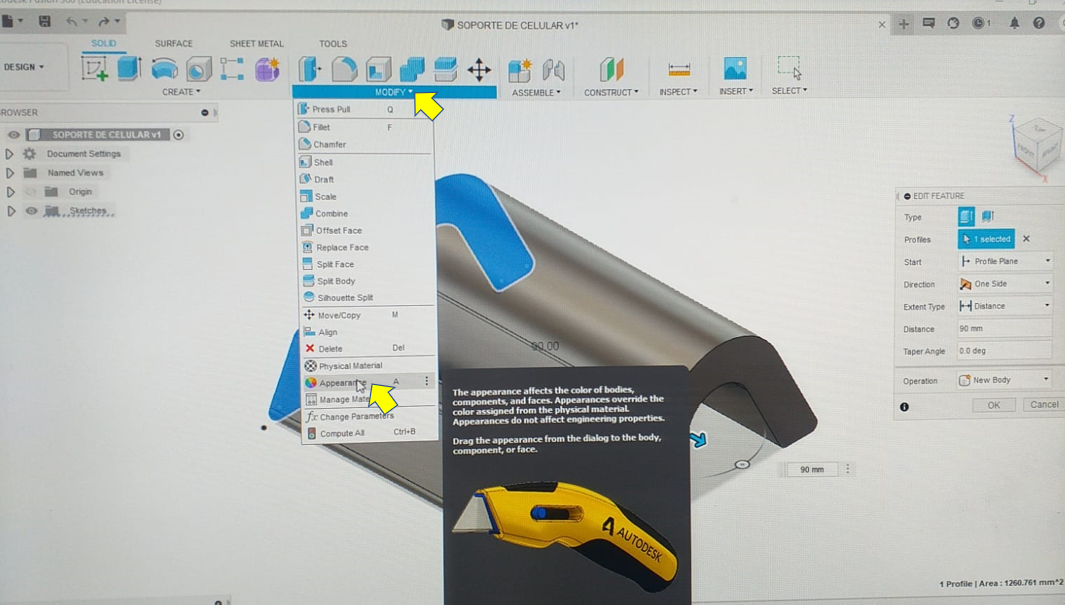The image size is (1065, 605).
Task: Click the Undo arrow icon
Action: tap(71, 22)
